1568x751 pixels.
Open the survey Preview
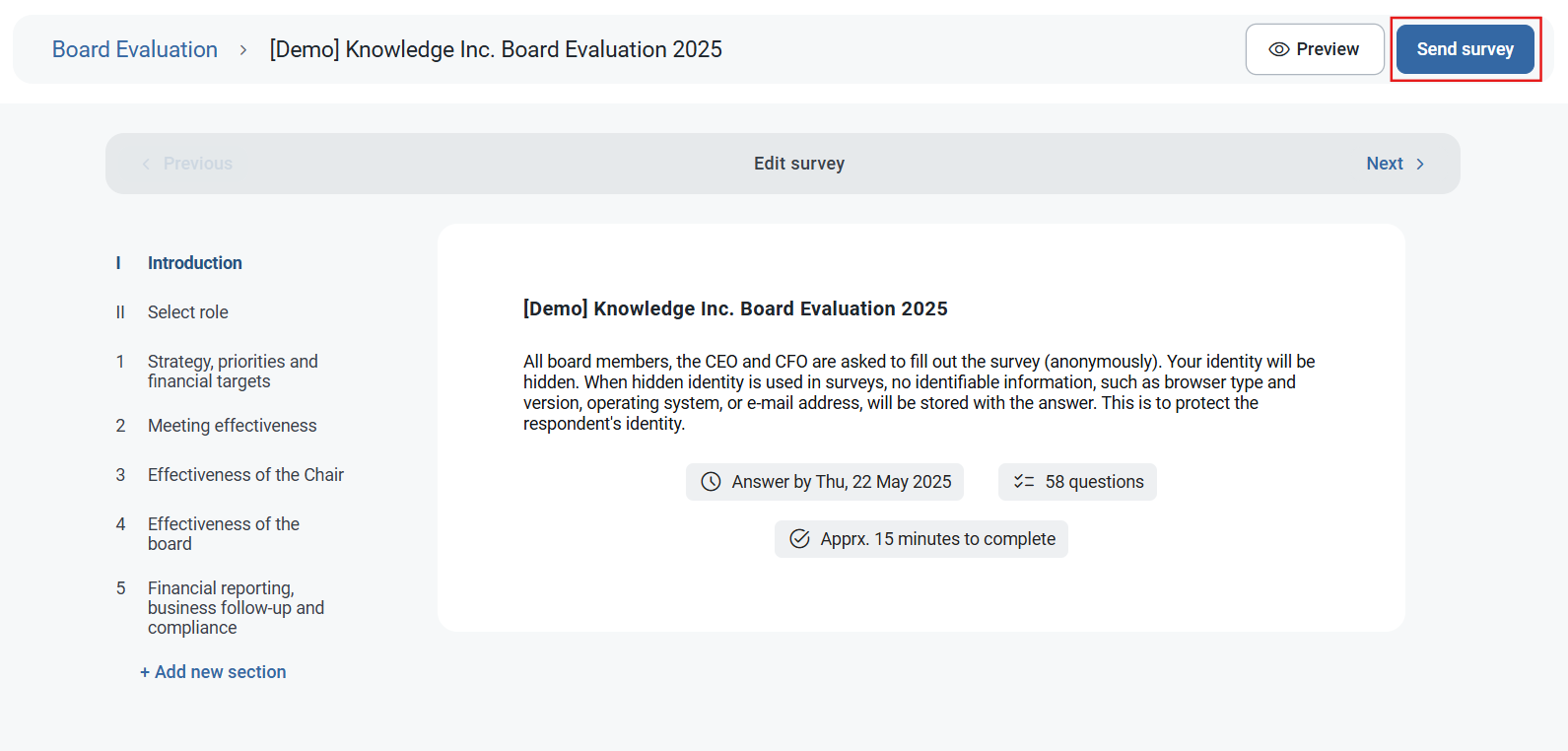pyautogui.click(x=1315, y=49)
